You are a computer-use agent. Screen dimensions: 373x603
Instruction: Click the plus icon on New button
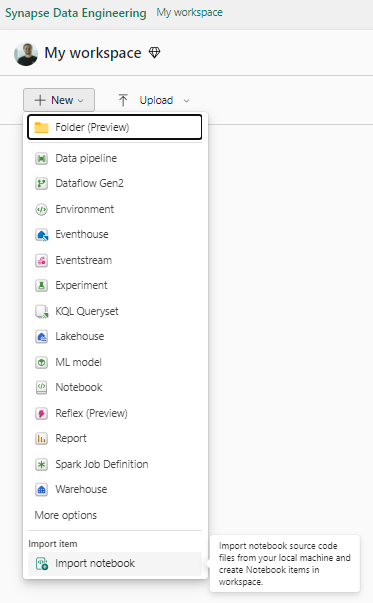[x=40, y=100]
